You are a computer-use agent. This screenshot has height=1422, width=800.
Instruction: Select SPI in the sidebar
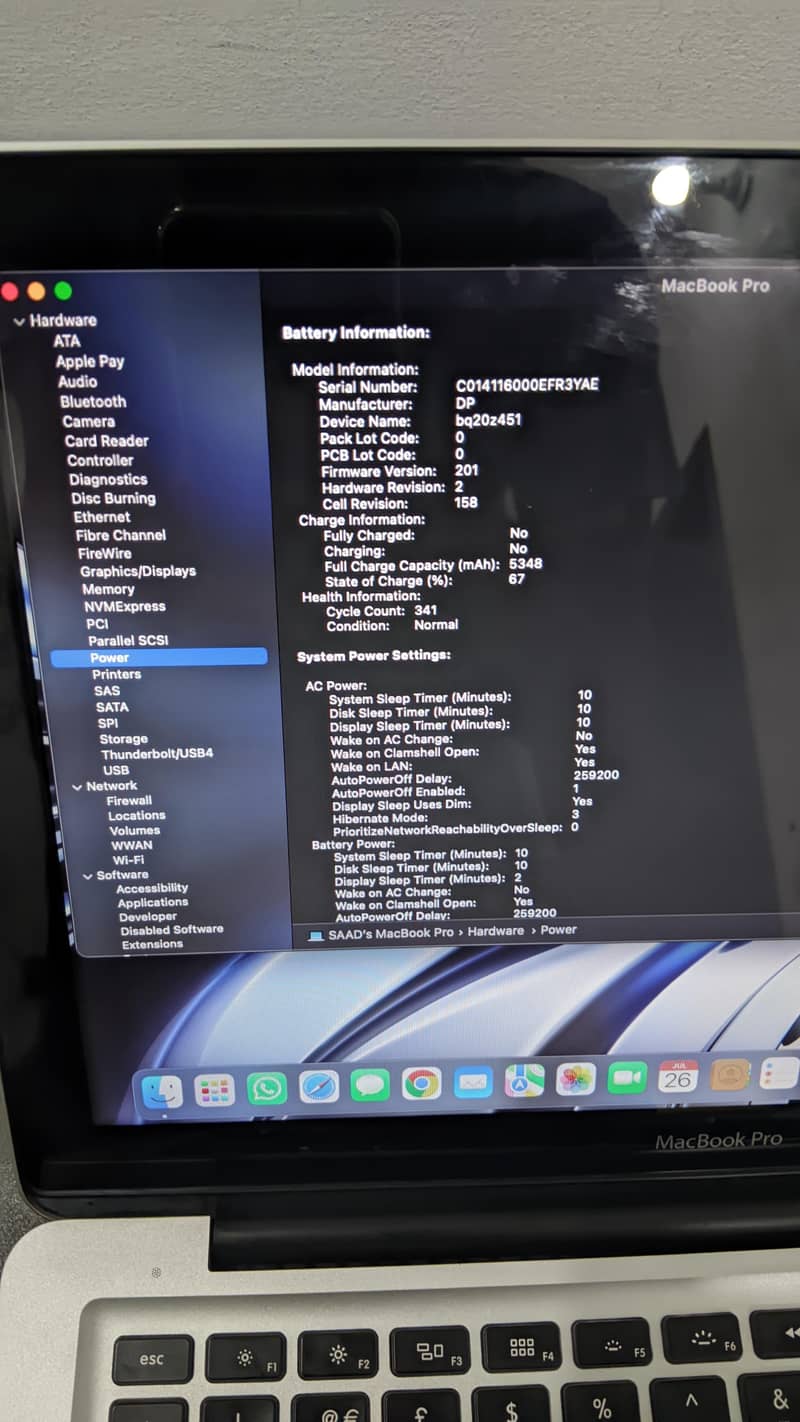(108, 722)
